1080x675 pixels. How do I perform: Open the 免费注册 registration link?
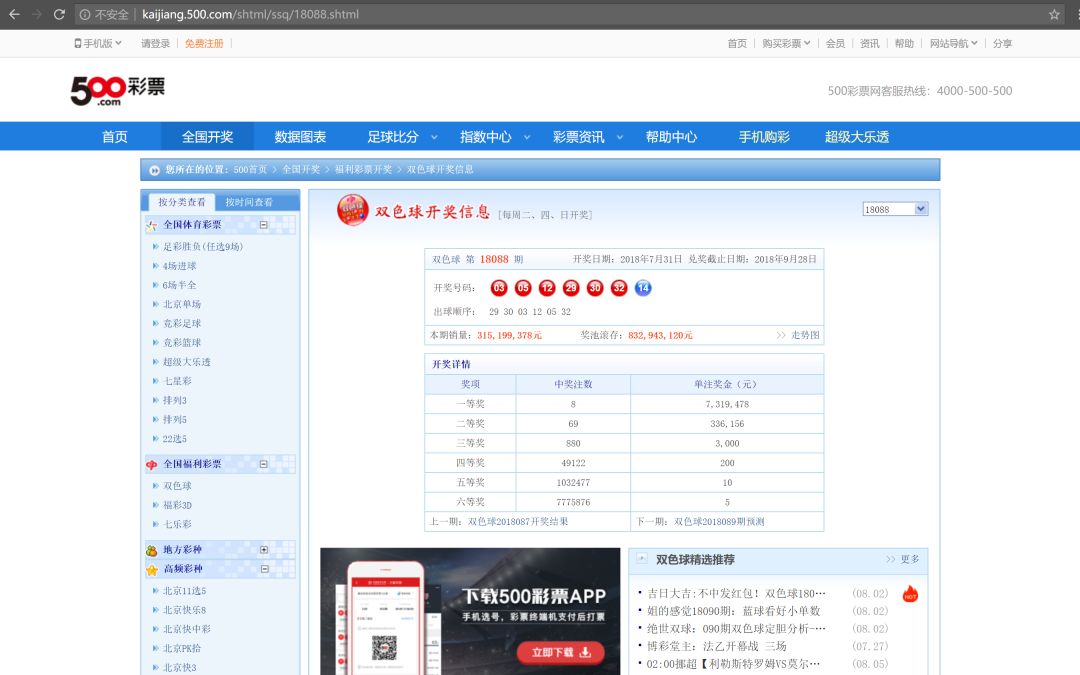203,43
